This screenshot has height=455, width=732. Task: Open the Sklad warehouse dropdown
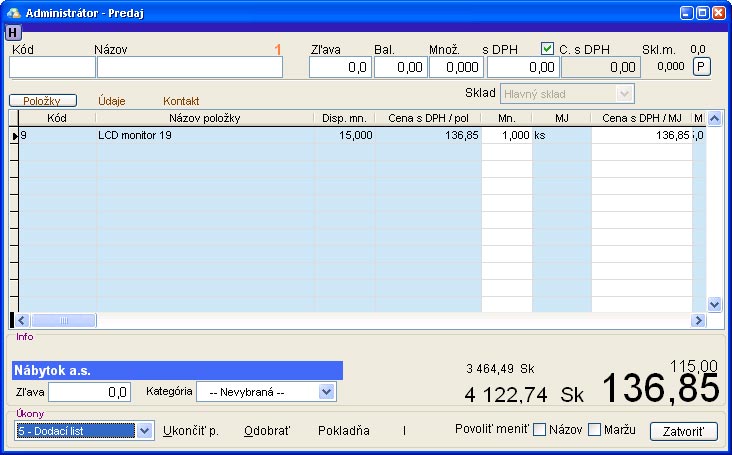pos(625,93)
